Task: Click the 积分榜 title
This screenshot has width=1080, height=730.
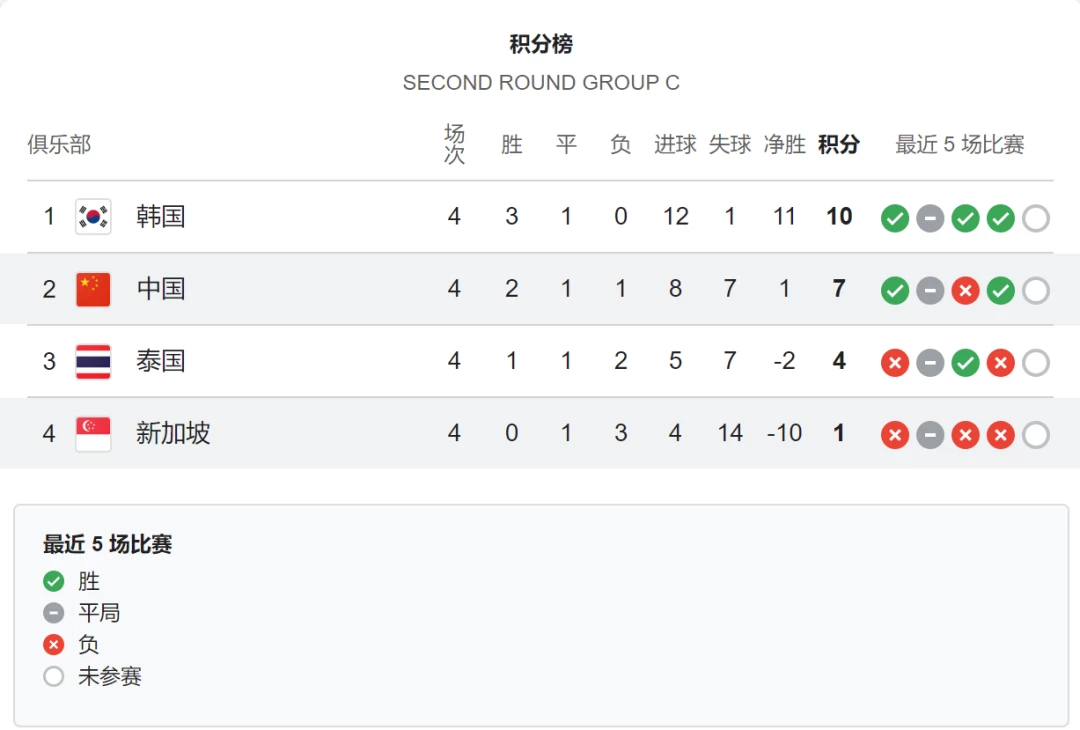Action: (x=541, y=44)
